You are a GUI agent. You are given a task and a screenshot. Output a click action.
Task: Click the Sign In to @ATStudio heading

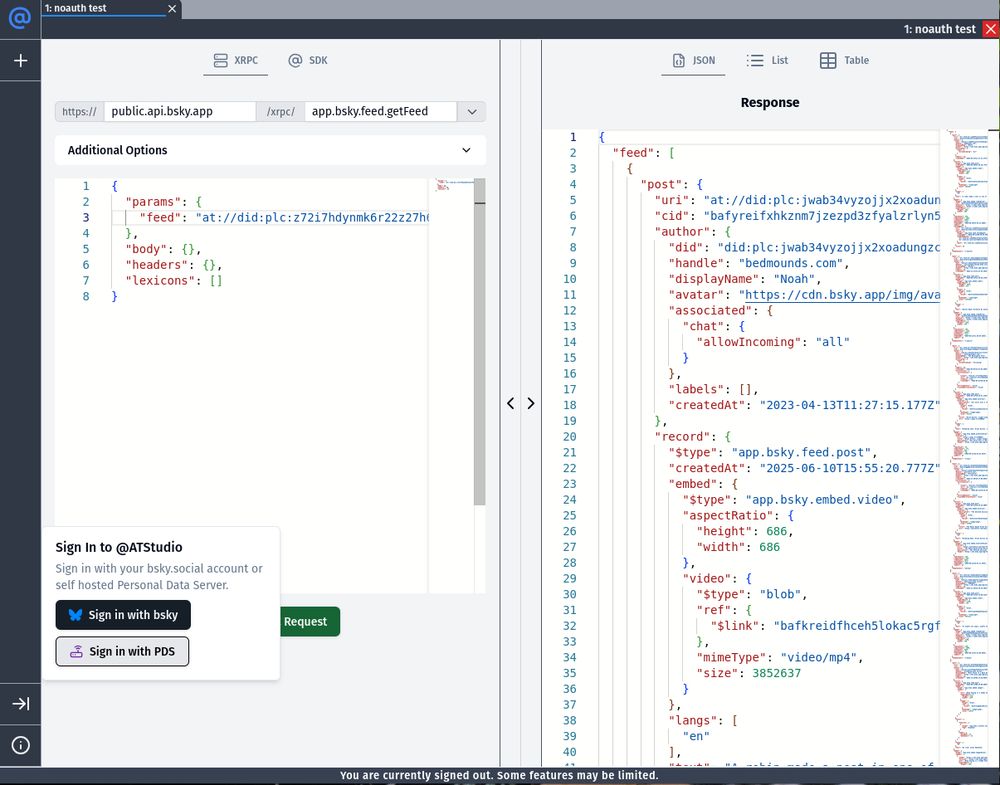[119, 547]
